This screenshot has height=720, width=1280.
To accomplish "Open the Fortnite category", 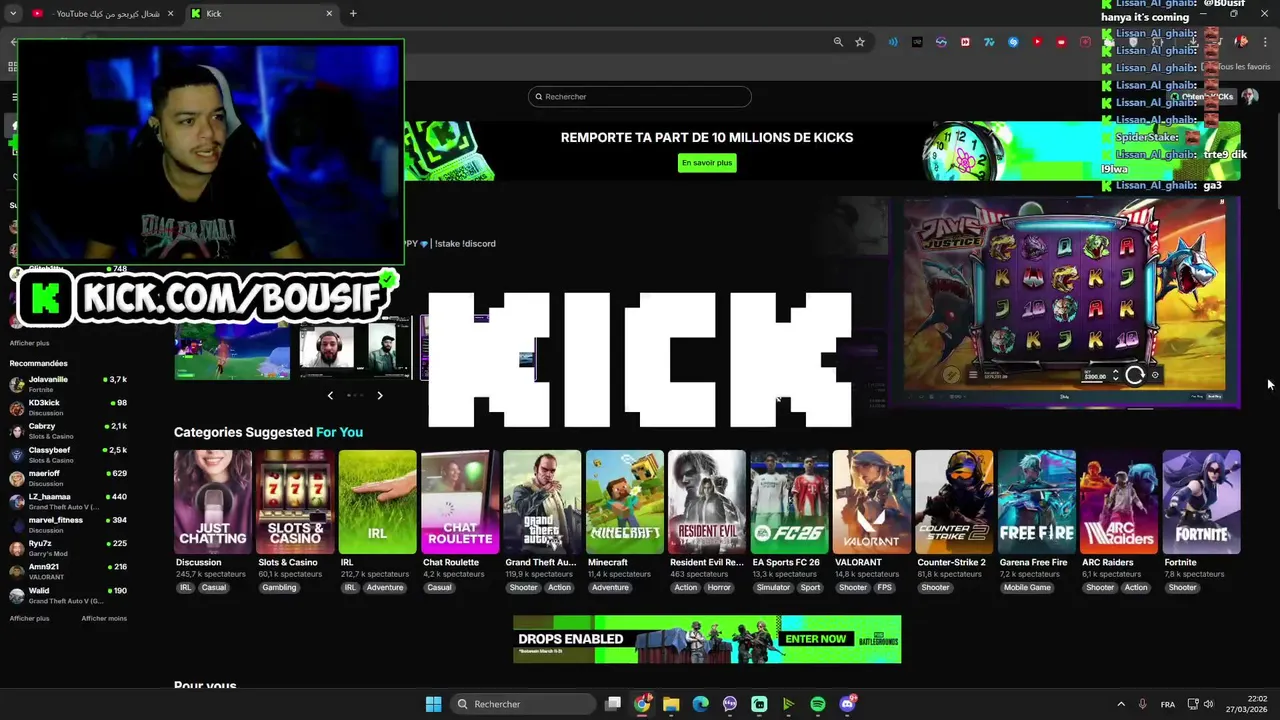I will pyautogui.click(x=1201, y=502).
